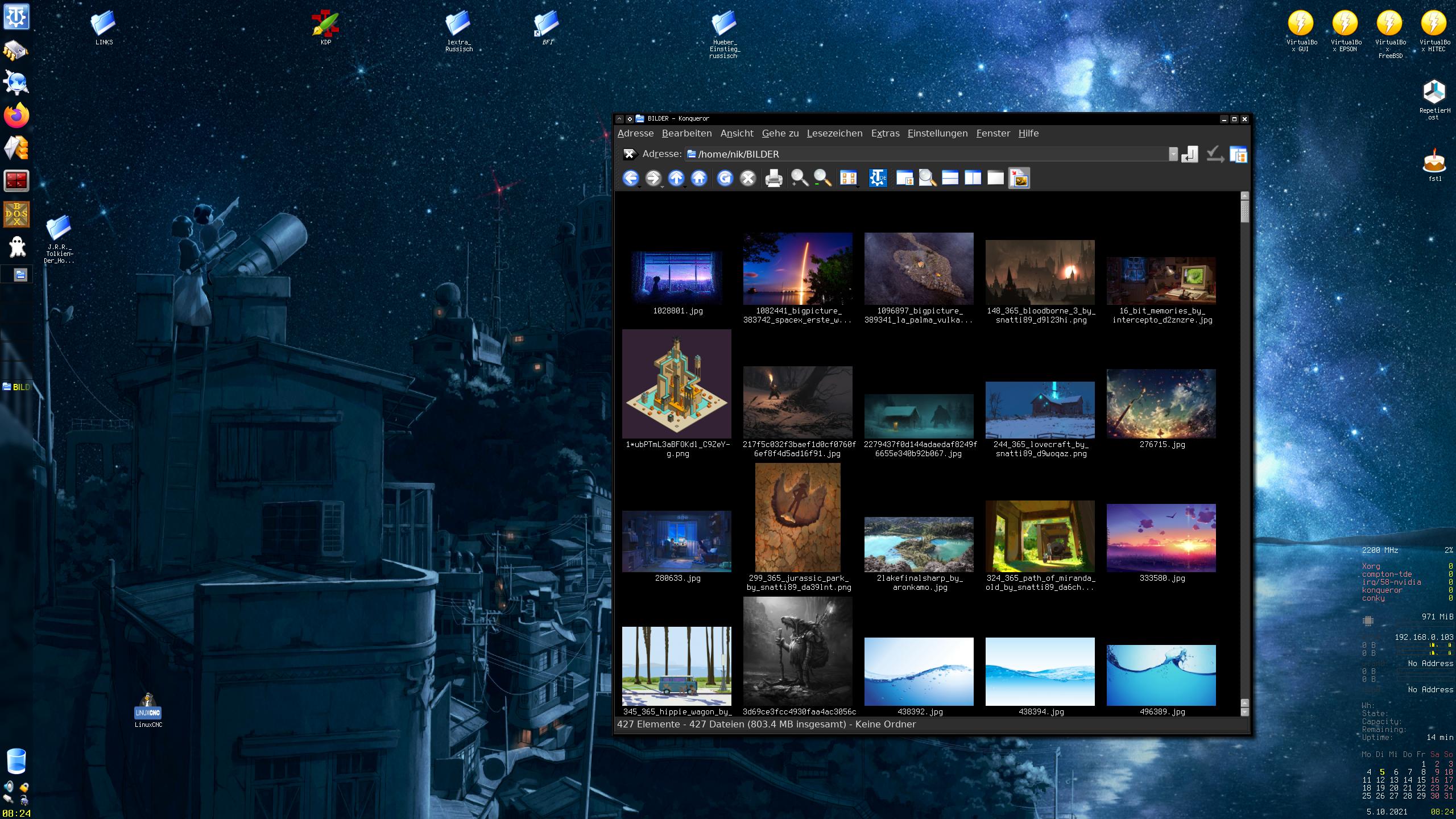Screen dimensions: 1456x819
Task: Click file name 496389.jpg
Action: pyautogui.click(x=1162, y=712)
